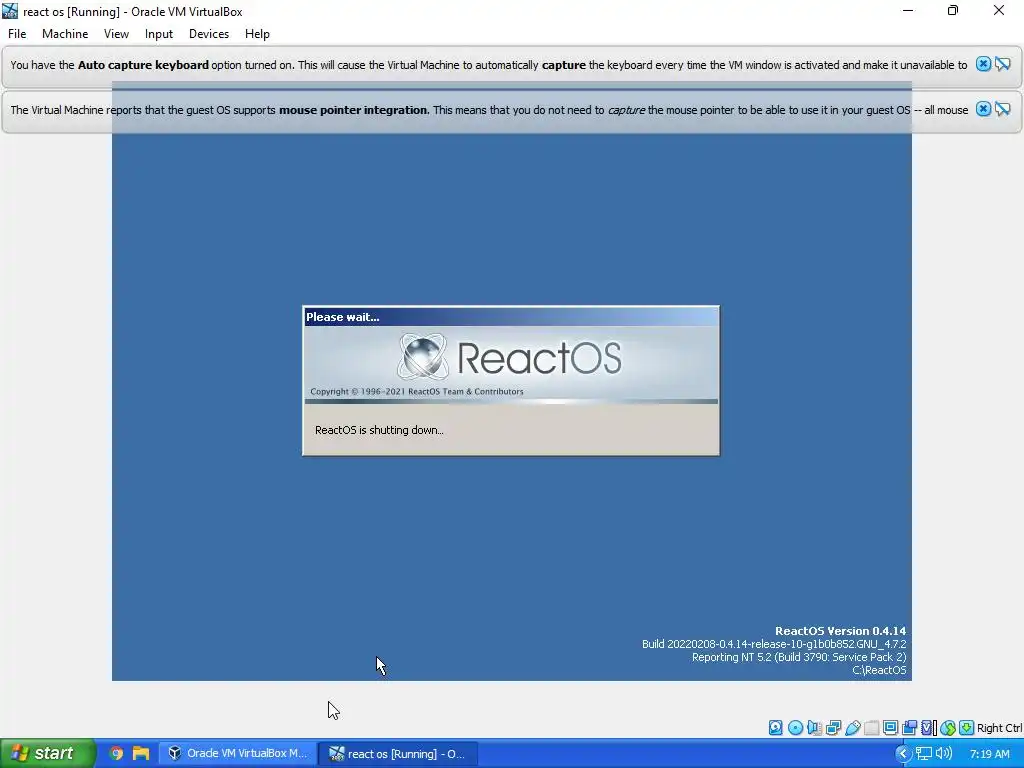
Task: Open the Input menu
Action: click(159, 34)
